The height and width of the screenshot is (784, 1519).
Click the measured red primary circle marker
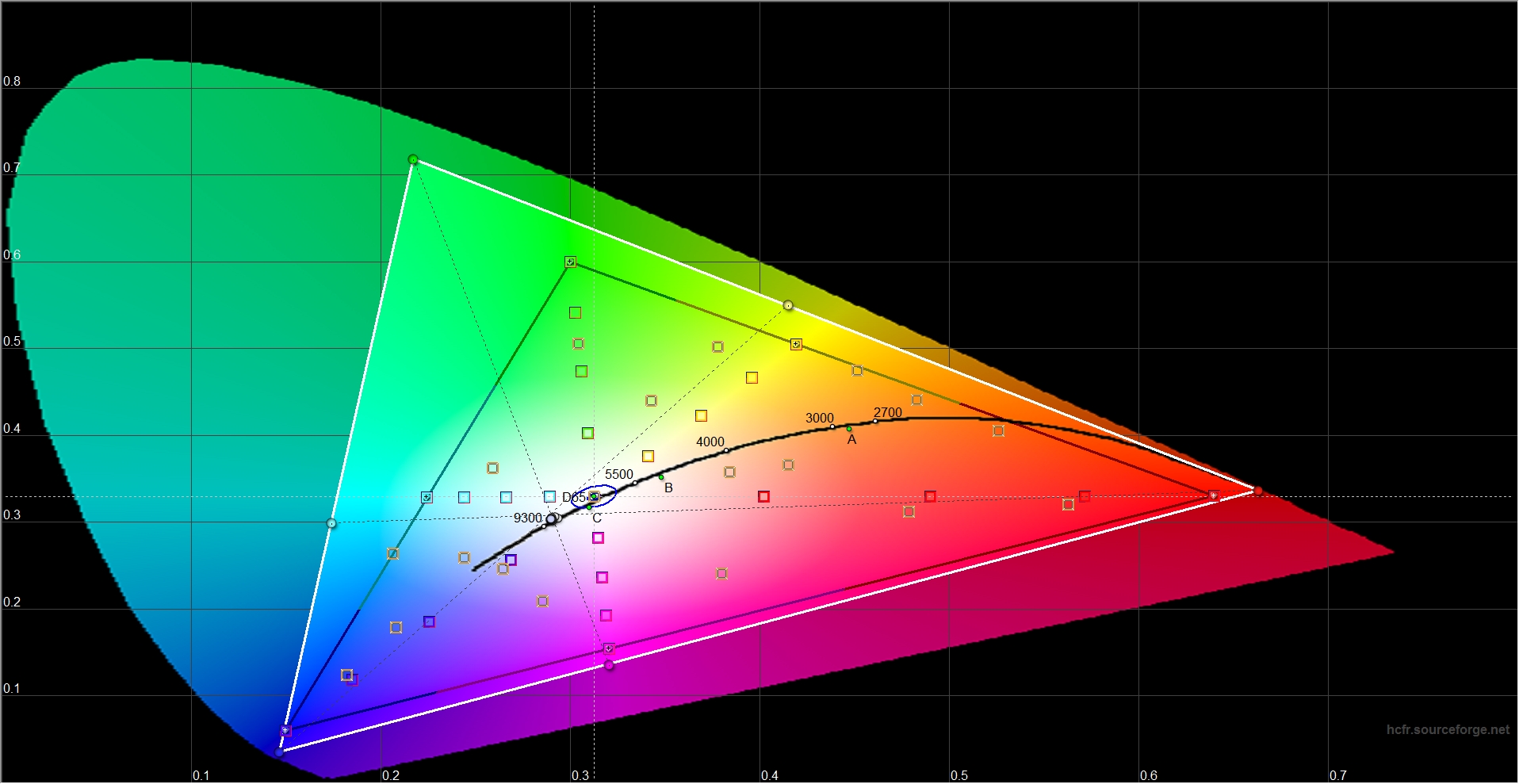coord(1258,491)
